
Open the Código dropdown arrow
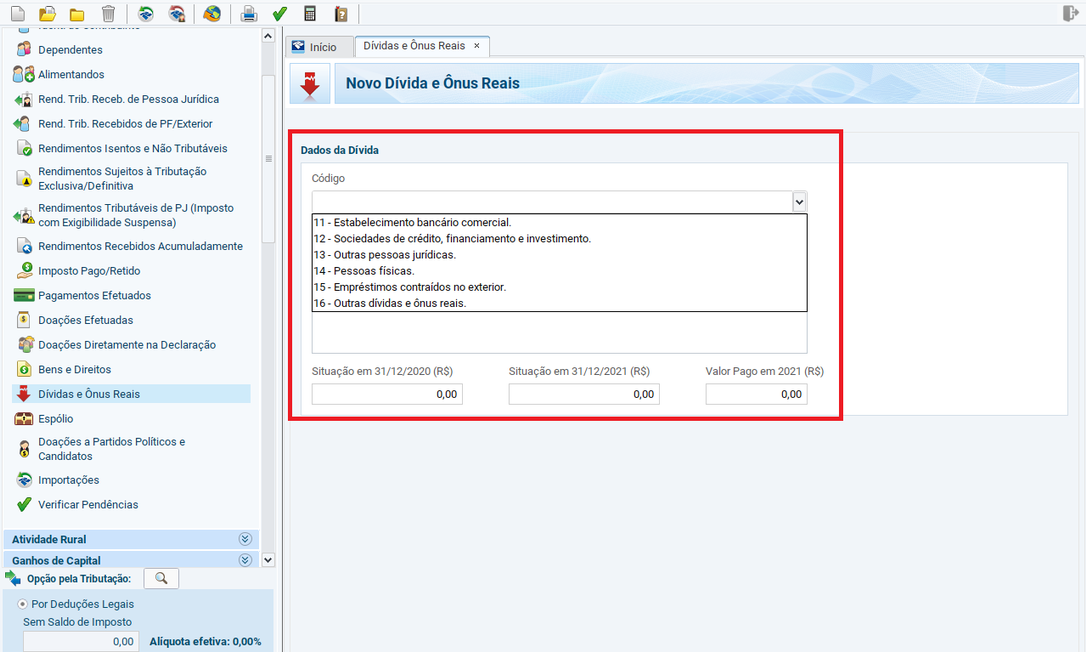[x=799, y=202]
